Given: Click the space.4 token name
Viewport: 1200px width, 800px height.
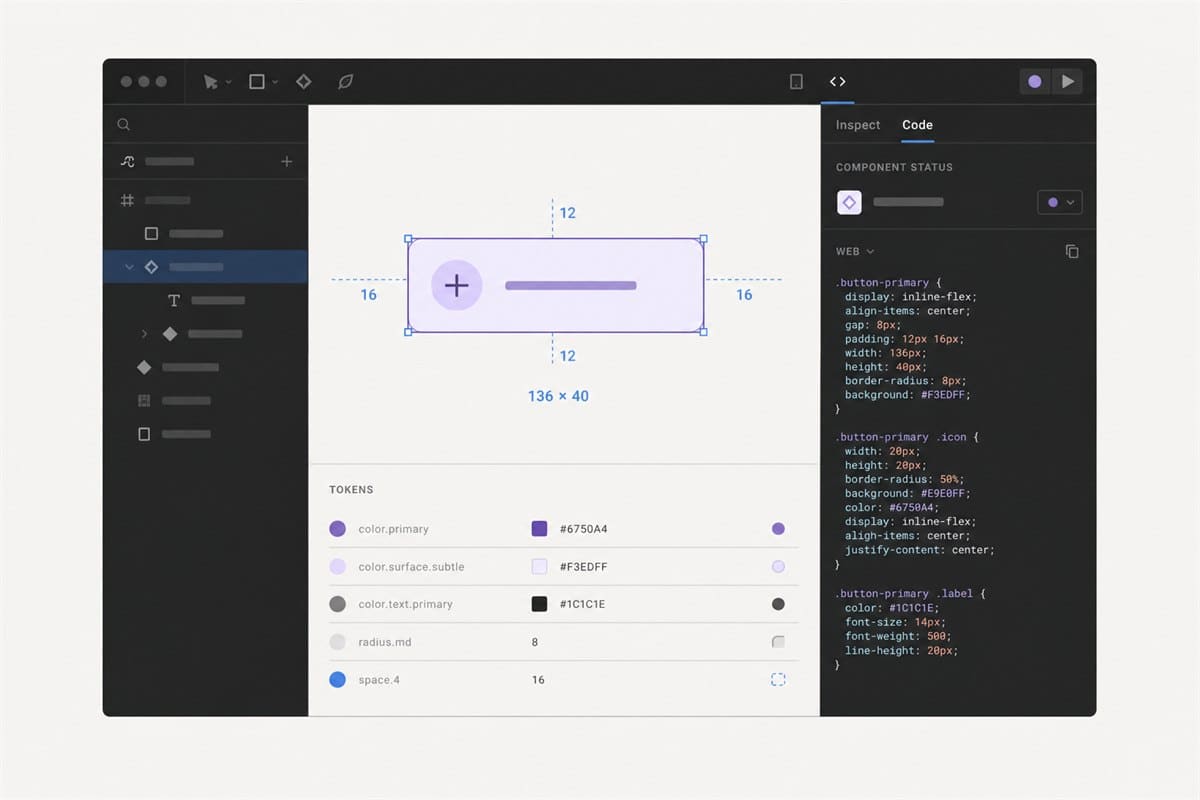Looking at the screenshot, I should pyautogui.click(x=381, y=680).
